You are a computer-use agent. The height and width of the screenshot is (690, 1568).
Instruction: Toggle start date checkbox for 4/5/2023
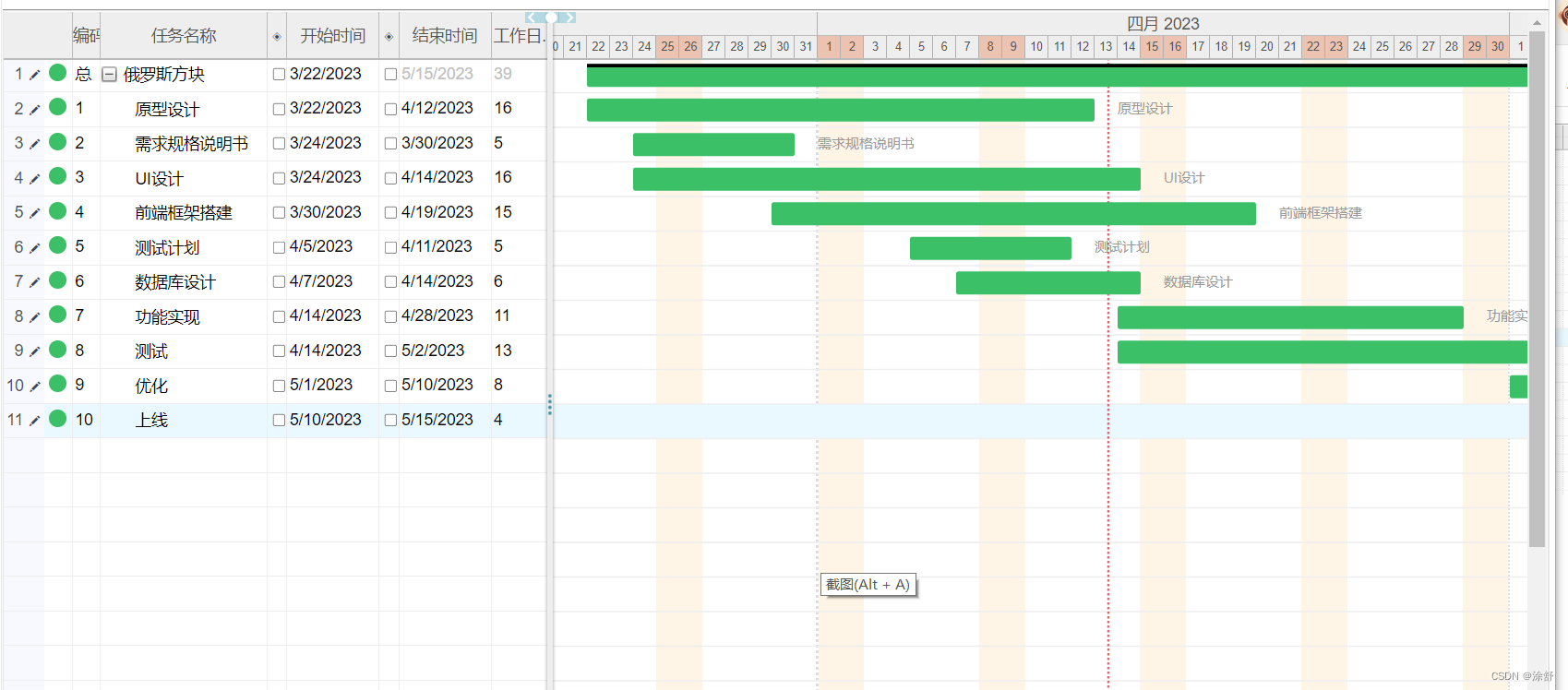coord(279,247)
